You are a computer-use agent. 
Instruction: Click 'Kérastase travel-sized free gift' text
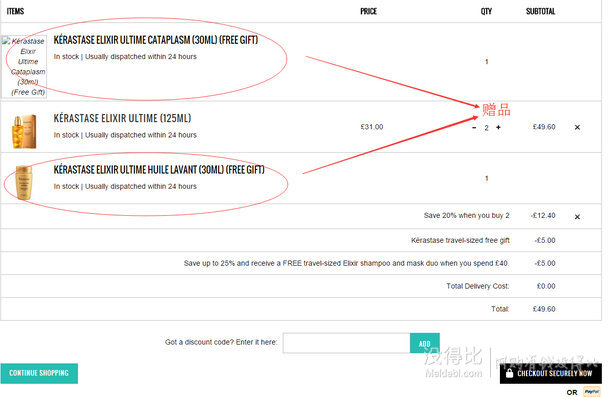[460, 241]
